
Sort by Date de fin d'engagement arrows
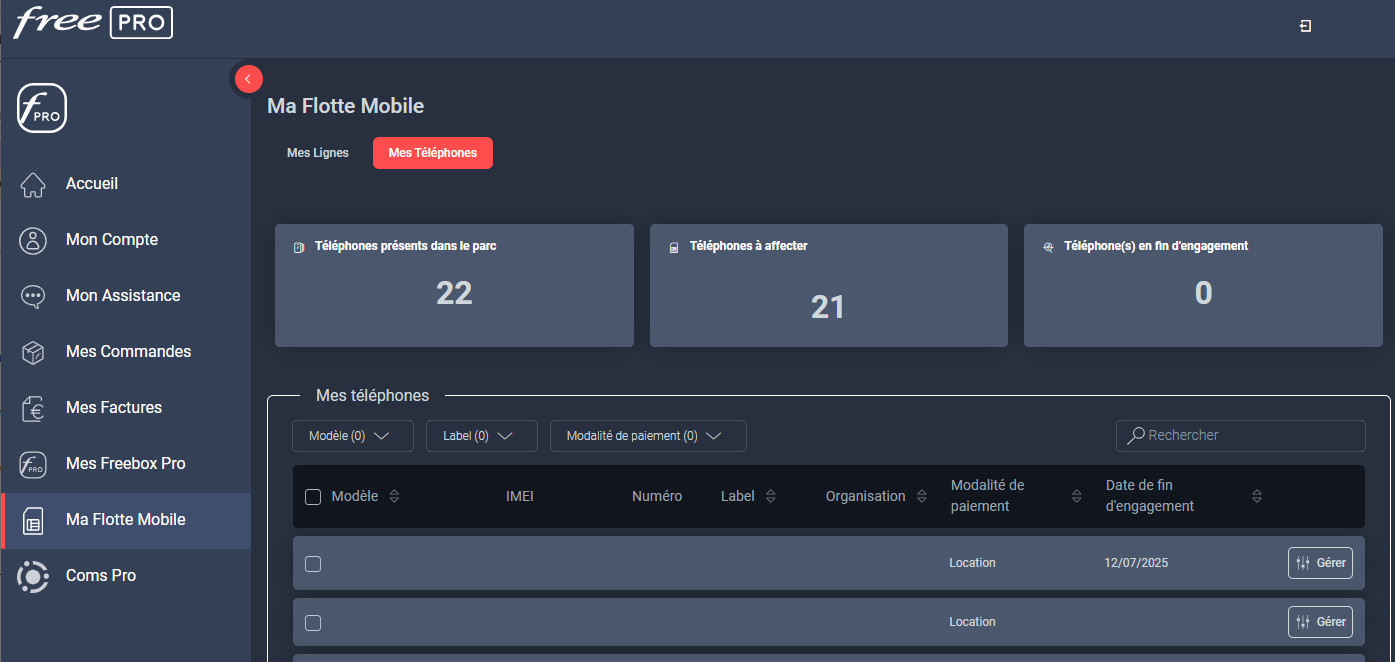1256,496
